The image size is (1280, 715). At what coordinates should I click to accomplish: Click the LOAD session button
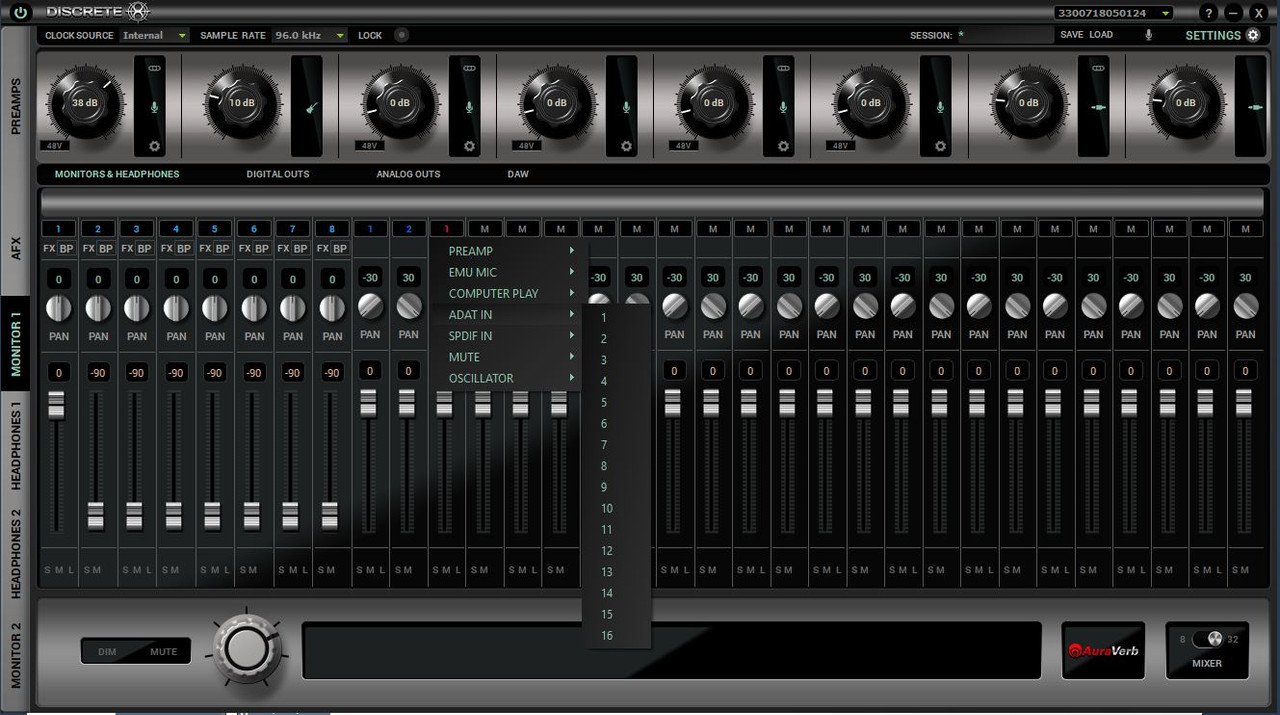click(x=1101, y=35)
